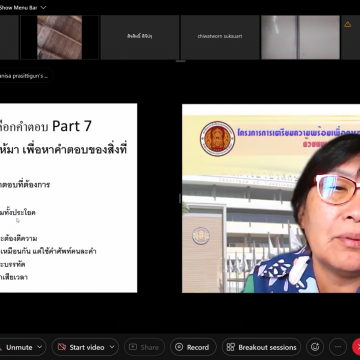Start recording with the Record button
The height and width of the screenshot is (360, 360).
click(193, 347)
